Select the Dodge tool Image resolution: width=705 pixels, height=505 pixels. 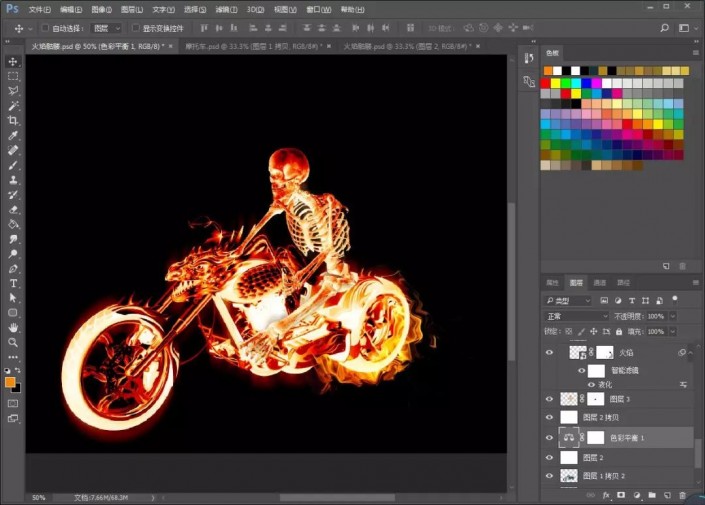(13, 254)
